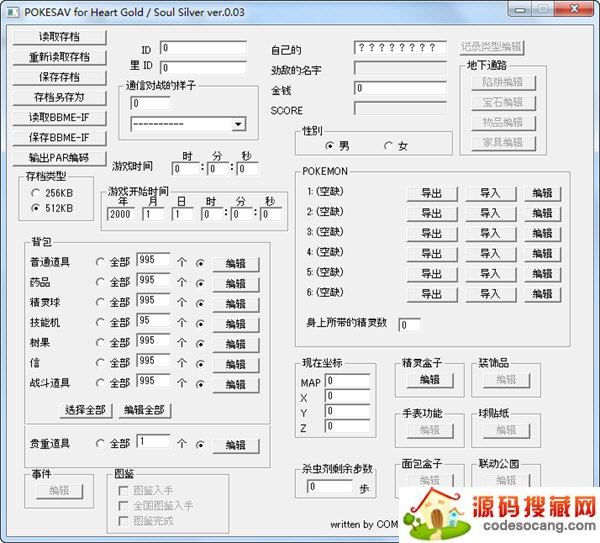Click the 金钱 input field
Image resolution: width=600 pixels, height=543 pixels.
pos(400,88)
